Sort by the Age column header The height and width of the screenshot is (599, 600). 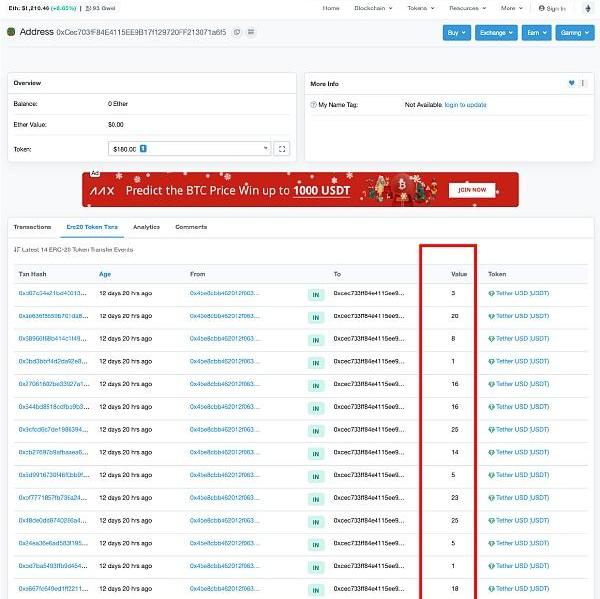pos(105,274)
